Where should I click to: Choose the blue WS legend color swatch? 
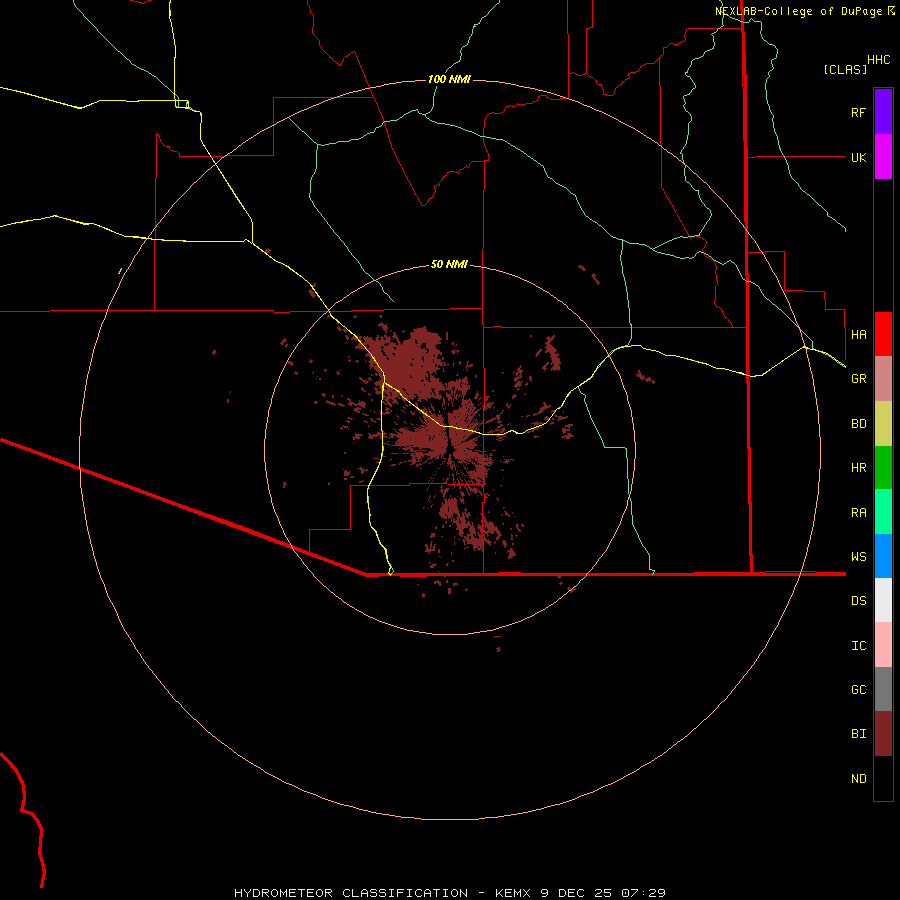pyautogui.click(x=883, y=556)
